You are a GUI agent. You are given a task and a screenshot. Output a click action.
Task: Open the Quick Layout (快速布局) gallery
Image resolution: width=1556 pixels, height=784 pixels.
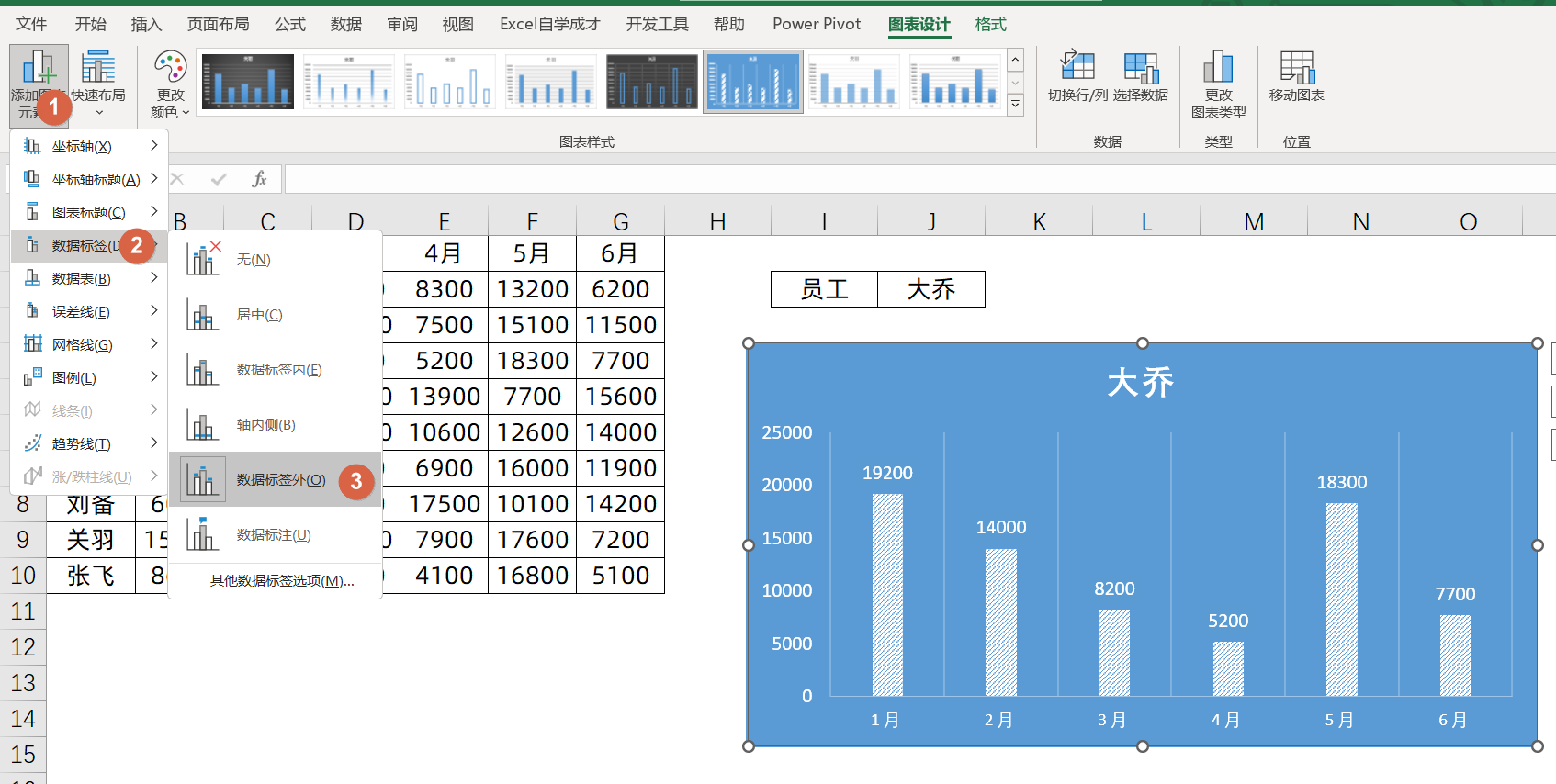[x=98, y=85]
